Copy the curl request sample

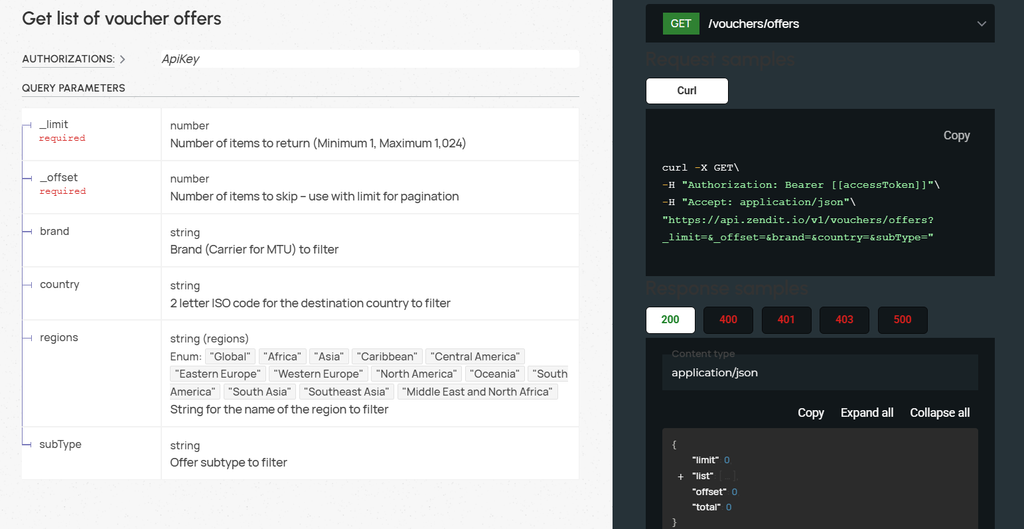[x=956, y=136]
